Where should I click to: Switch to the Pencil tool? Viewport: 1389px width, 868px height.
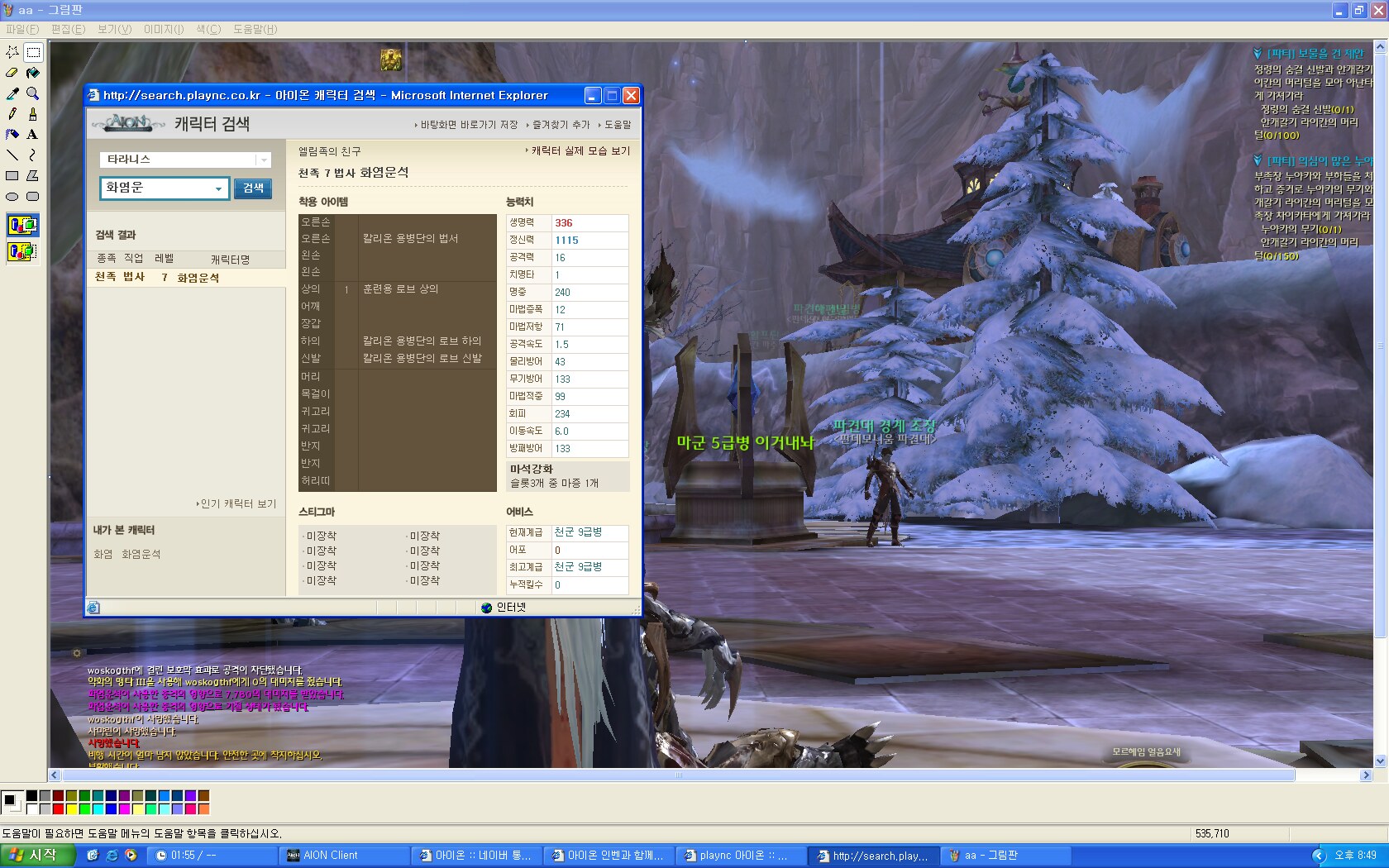point(12,114)
